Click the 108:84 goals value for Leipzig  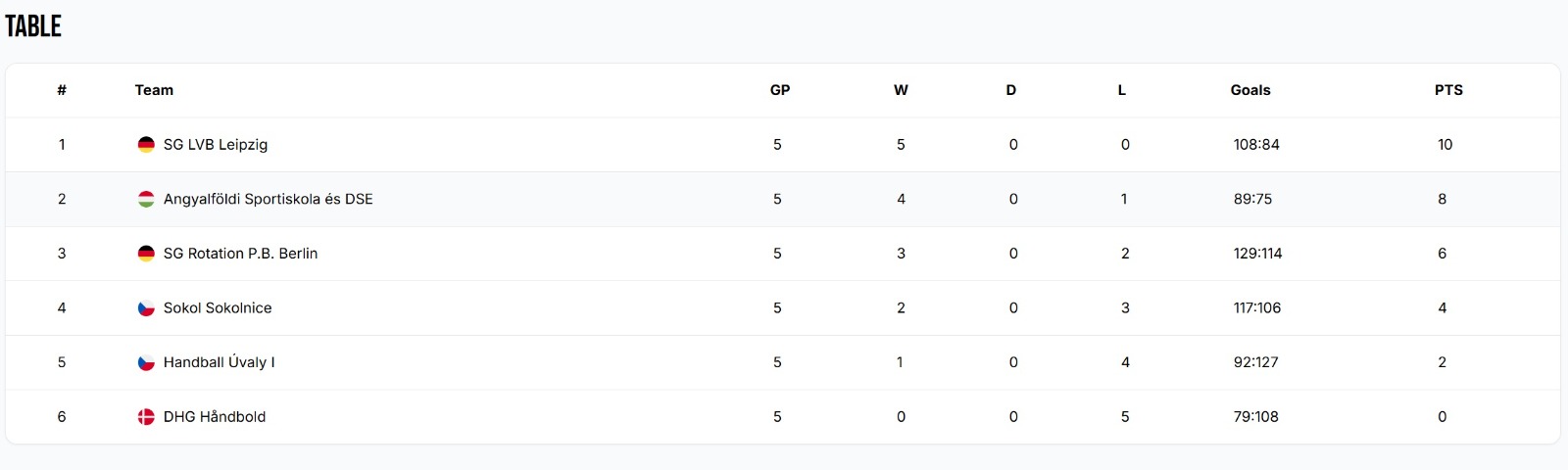pyautogui.click(x=1256, y=145)
